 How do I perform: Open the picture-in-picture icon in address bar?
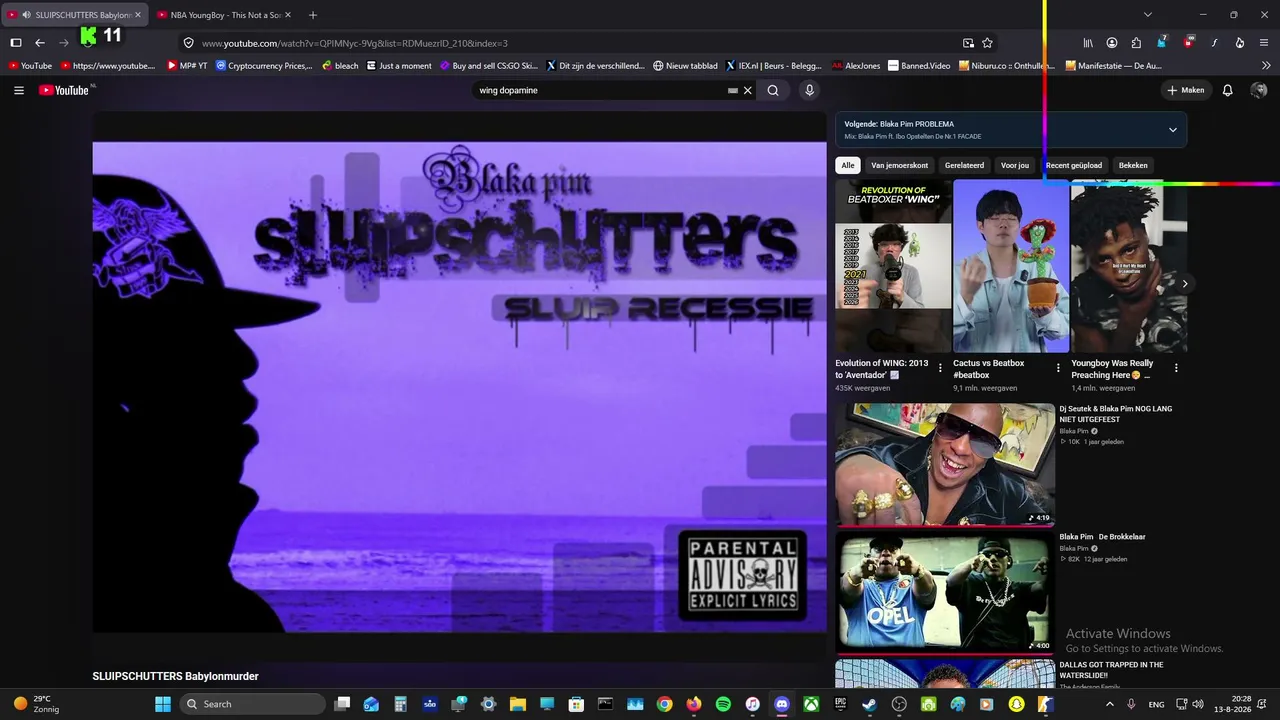(968, 43)
